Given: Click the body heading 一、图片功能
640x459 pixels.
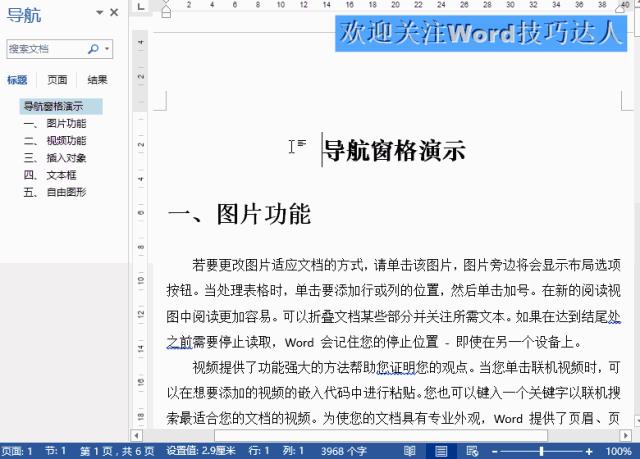Looking at the screenshot, I should tap(239, 214).
